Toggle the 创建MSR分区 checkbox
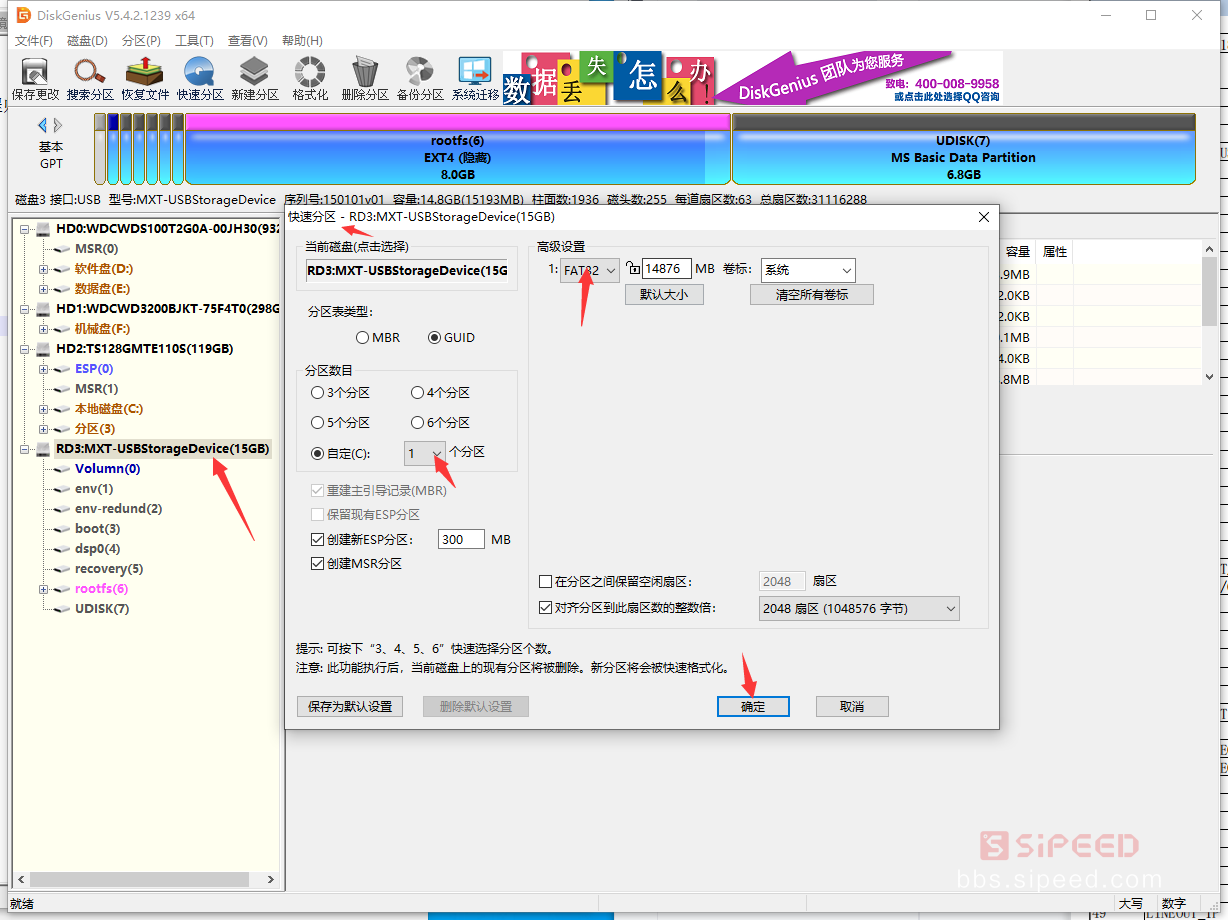The image size is (1228, 920). click(x=318, y=564)
